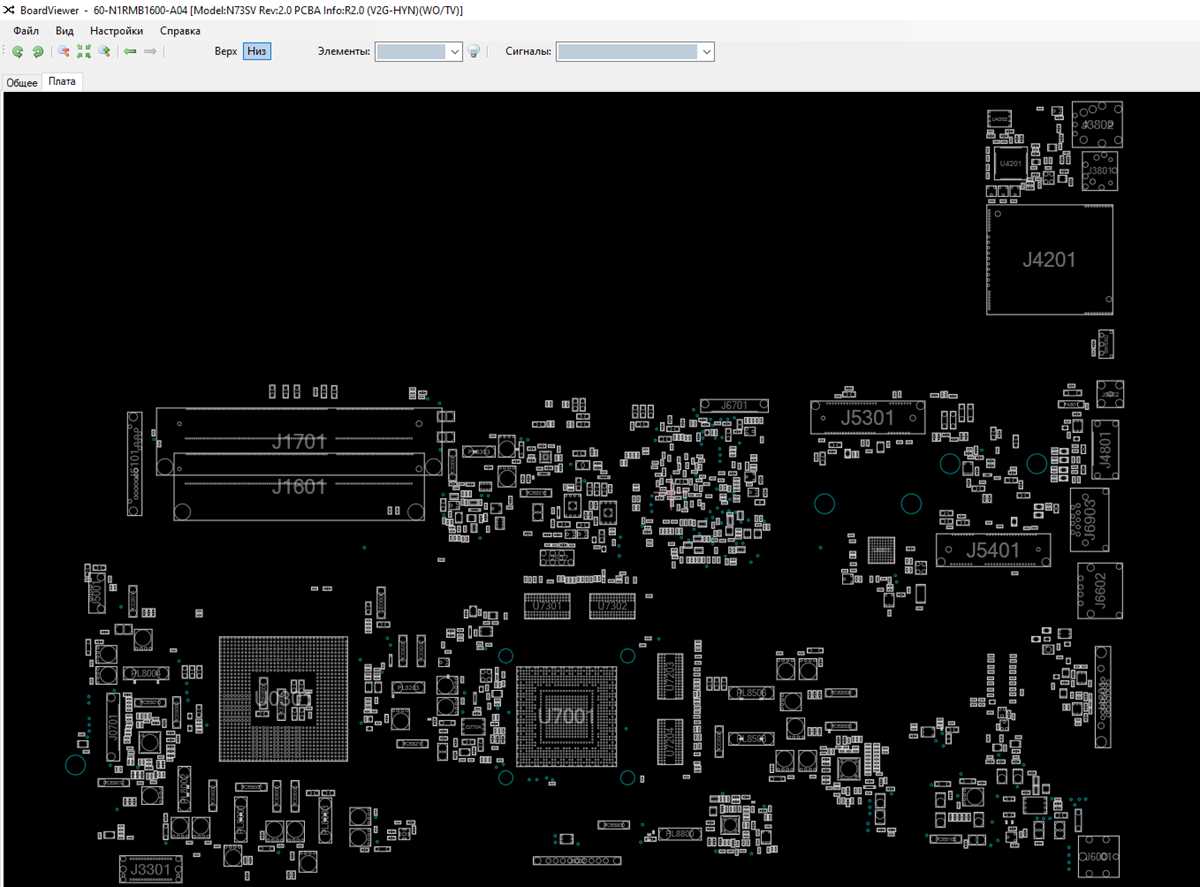Go back using the green left arrow icon

(130, 51)
